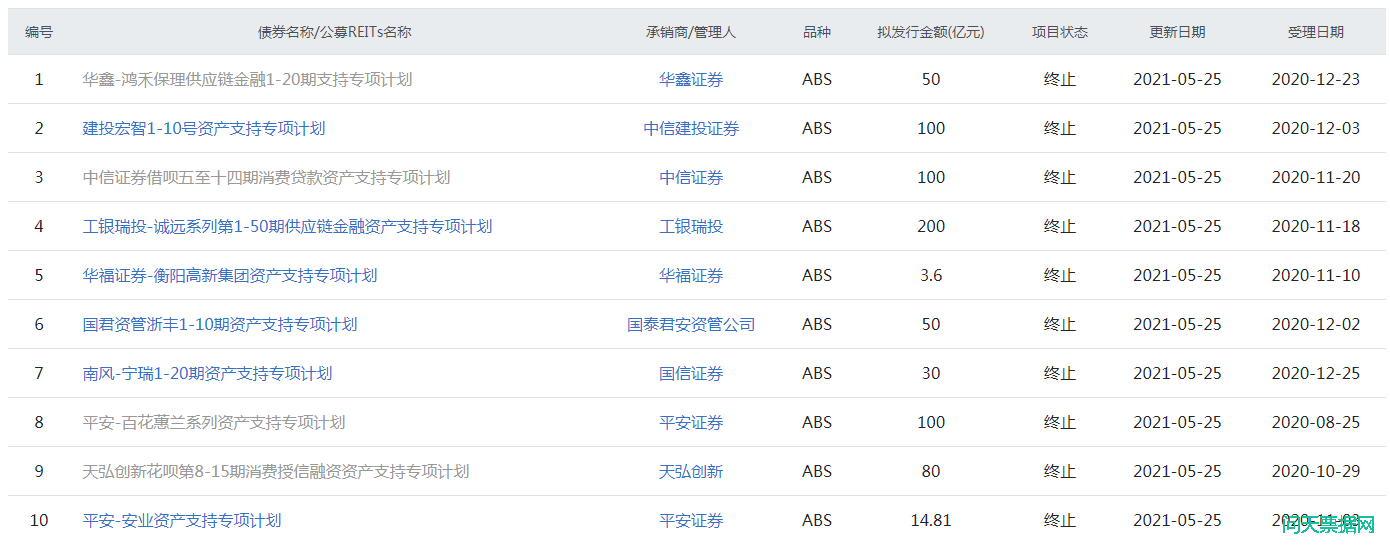Screen dimensions: 1390x551
Task: Select acceptance date 2020-10-29
Action: point(1316,471)
